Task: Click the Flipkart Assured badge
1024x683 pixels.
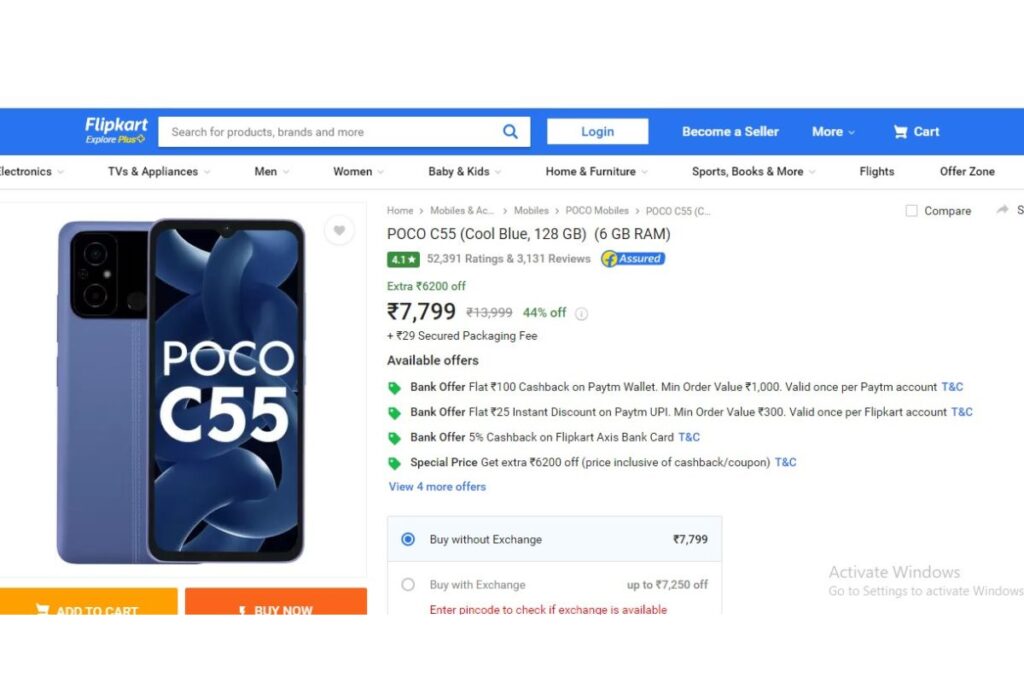Action: [x=633, y=259]
